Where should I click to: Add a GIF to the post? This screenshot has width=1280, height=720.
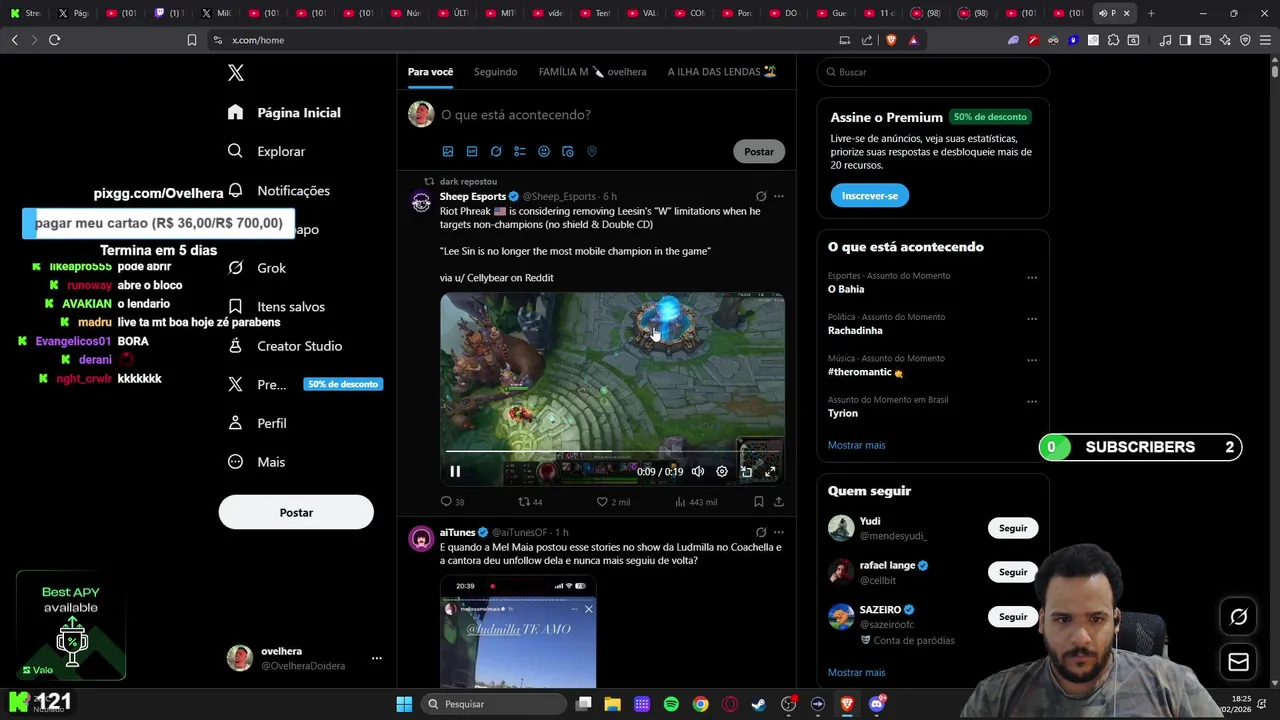pos(472,152)
